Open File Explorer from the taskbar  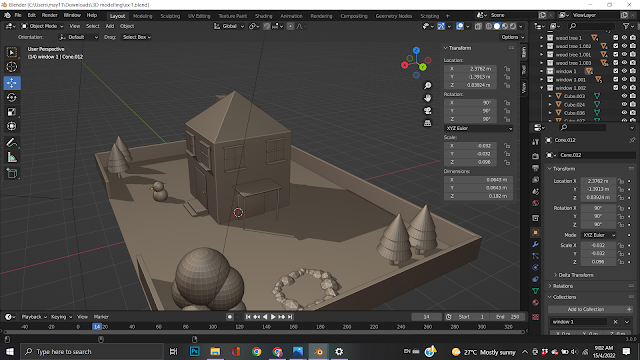click(x=215, y=351)
